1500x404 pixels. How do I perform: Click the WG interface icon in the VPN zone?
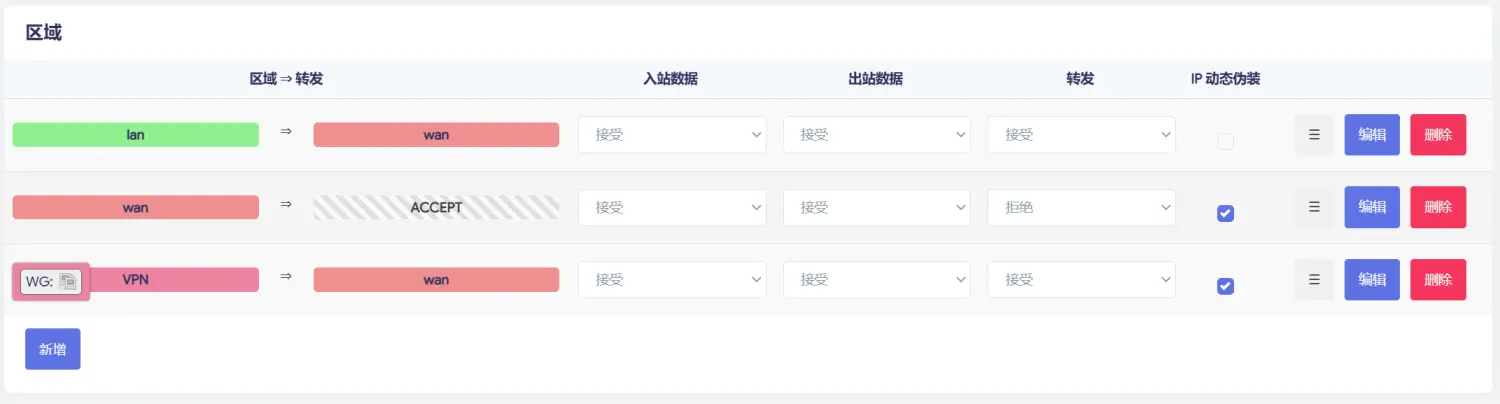(x=68, y=282)
